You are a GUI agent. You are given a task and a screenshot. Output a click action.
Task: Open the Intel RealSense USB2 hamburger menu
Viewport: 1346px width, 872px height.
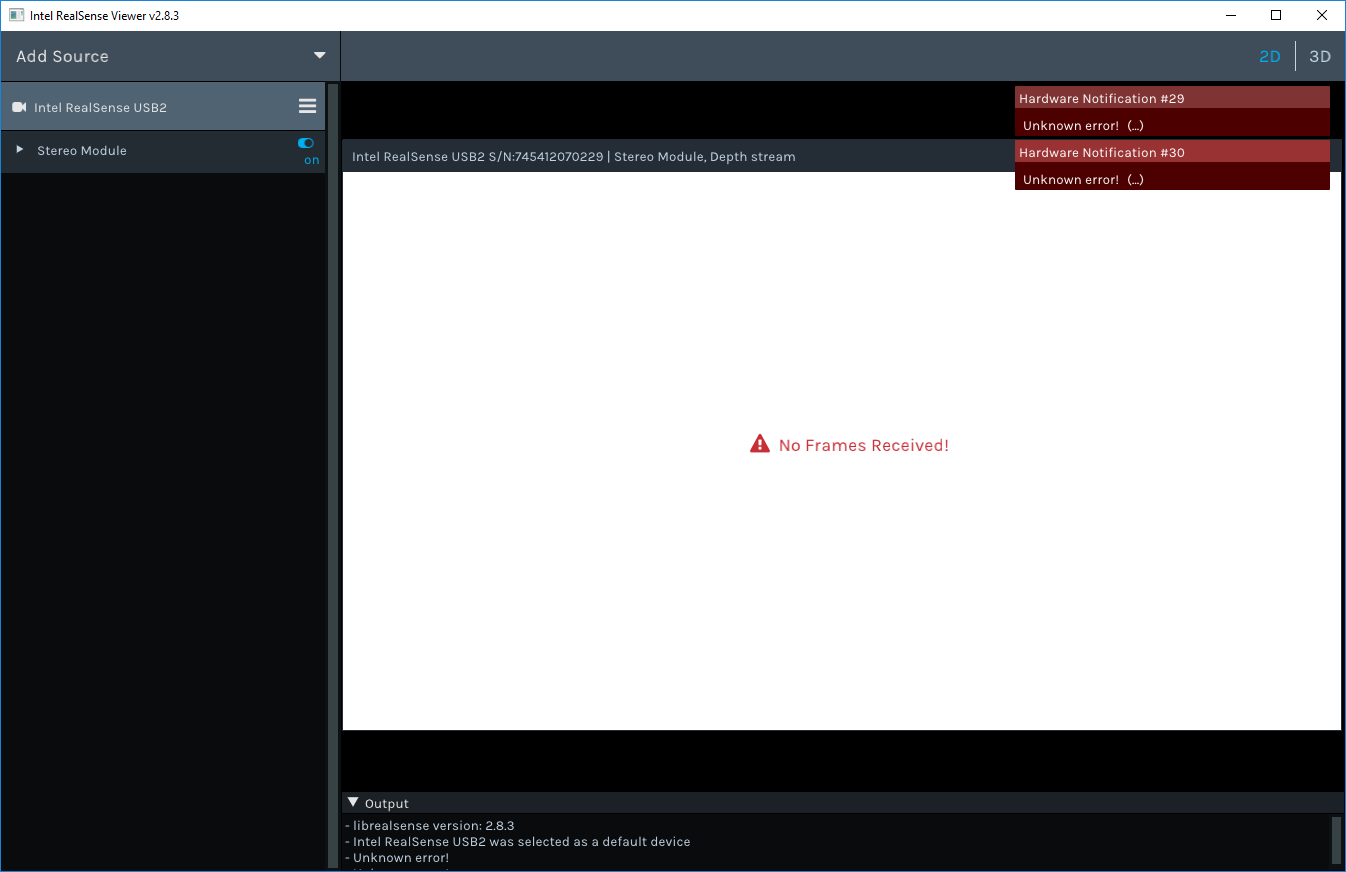[307, 106]
